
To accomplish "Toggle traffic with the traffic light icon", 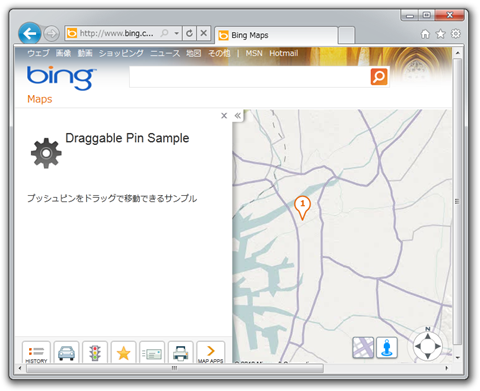I will point(95,352).
